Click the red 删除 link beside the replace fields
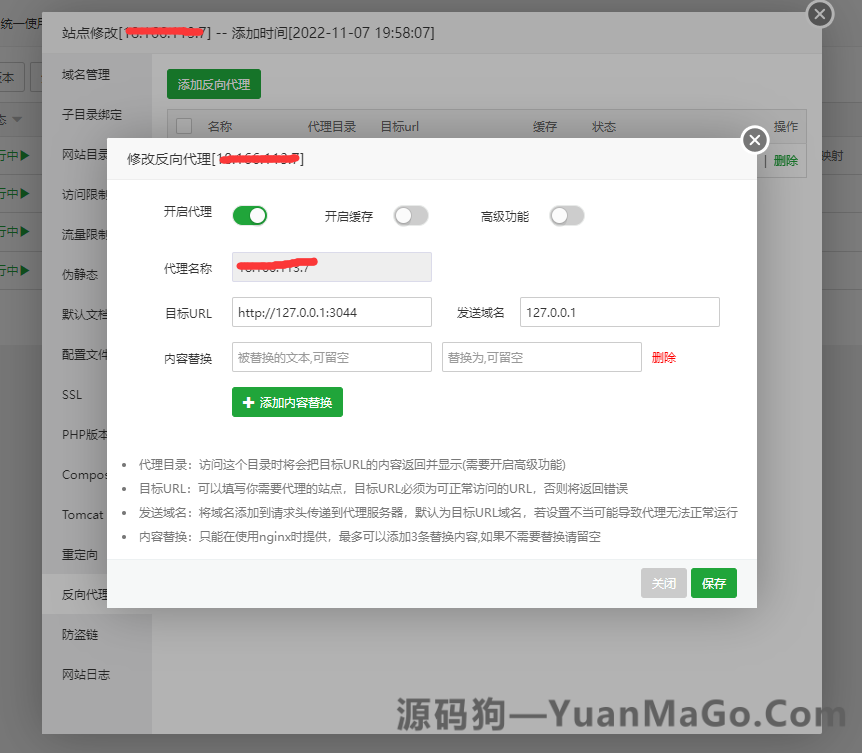The width and height of the screenshot is (862, 753). pyautogui.click(x=664, y=357)
